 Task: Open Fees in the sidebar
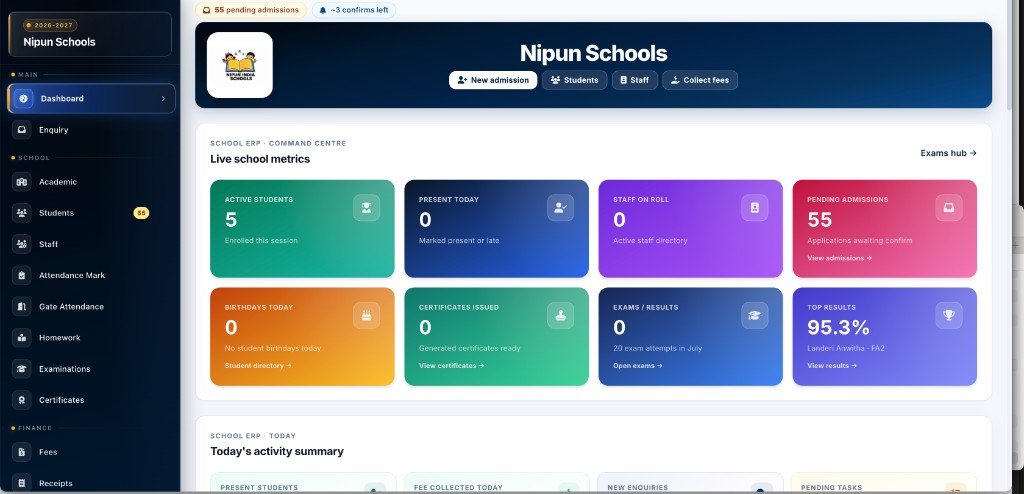point(91,452)
